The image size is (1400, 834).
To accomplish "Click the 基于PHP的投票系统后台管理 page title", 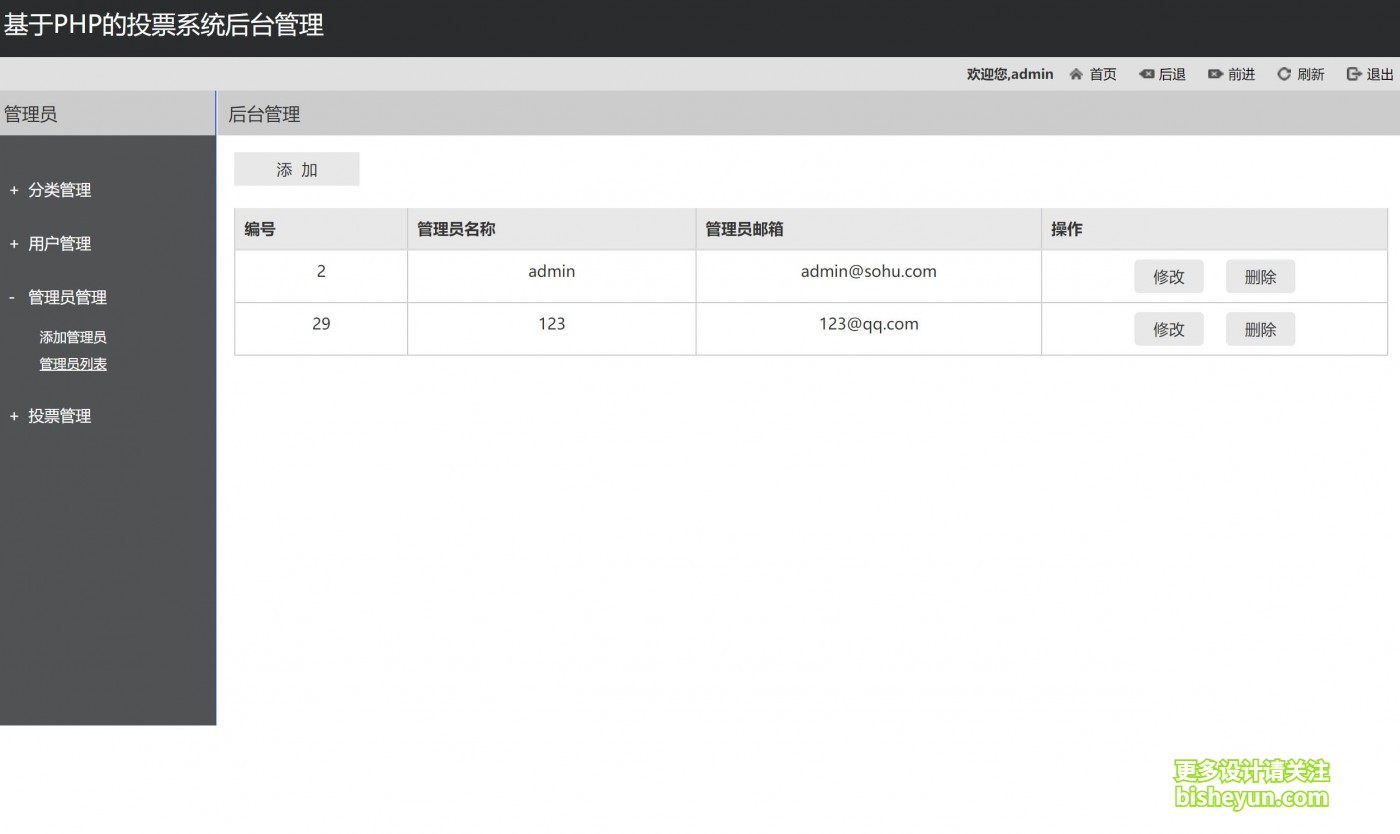I will tap(164, 25).
